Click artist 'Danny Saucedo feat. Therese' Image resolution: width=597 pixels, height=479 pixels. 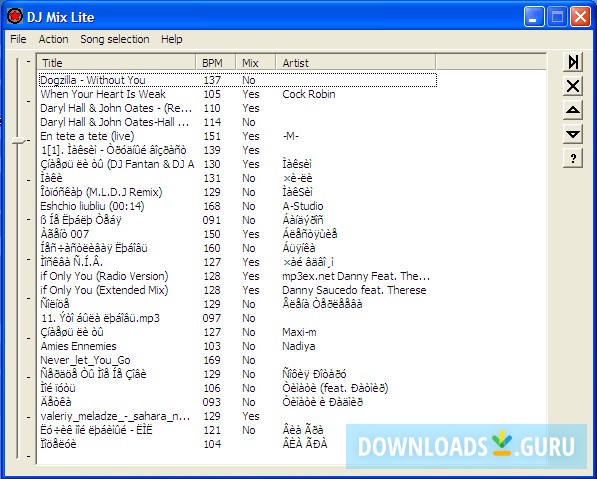(354, 290)
